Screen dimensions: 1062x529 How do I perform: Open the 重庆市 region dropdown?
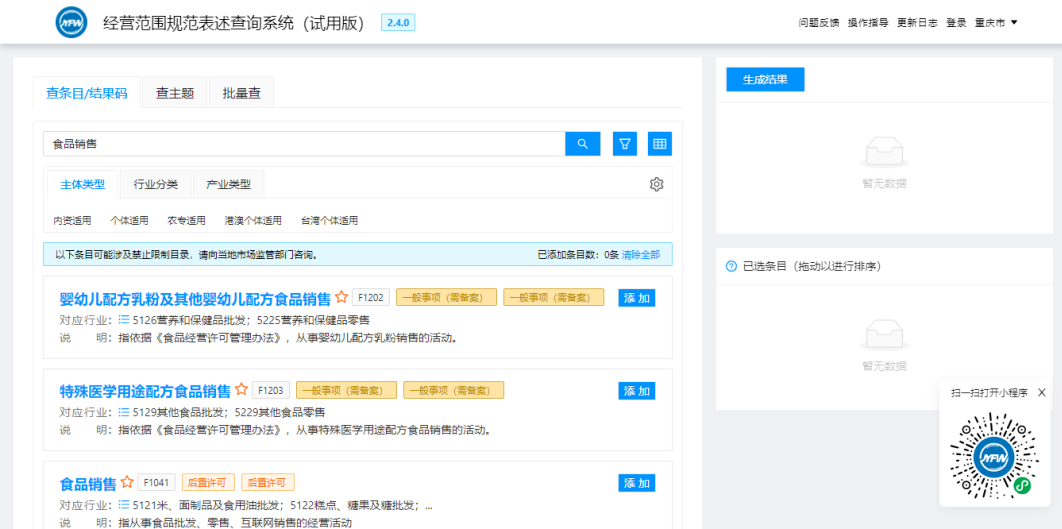coord(996,22)
